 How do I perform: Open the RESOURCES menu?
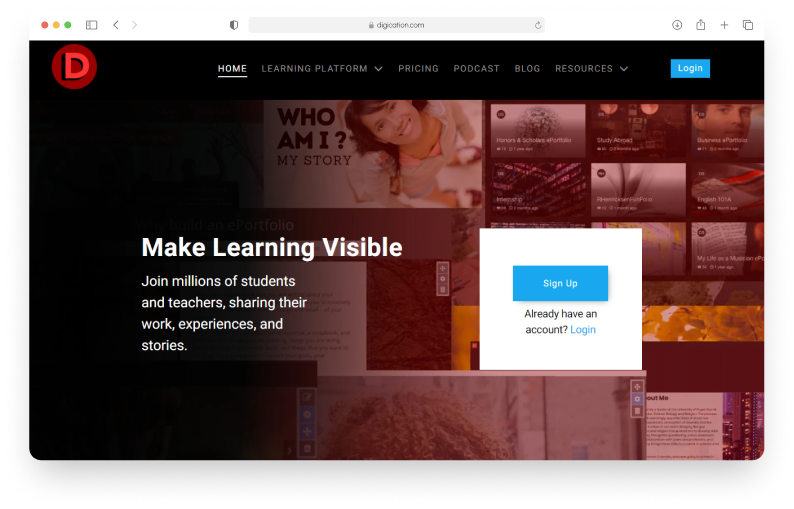click(x=584, y=68)
